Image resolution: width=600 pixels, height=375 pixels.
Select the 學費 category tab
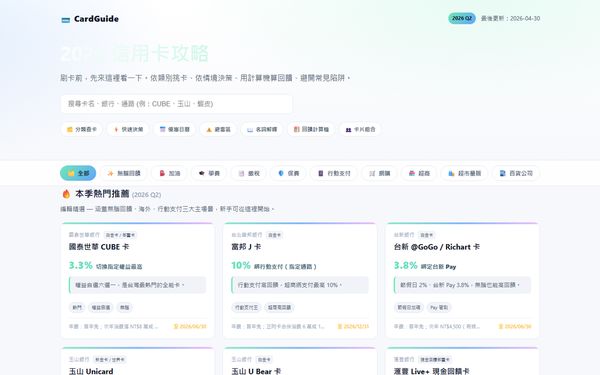[209, 173]
